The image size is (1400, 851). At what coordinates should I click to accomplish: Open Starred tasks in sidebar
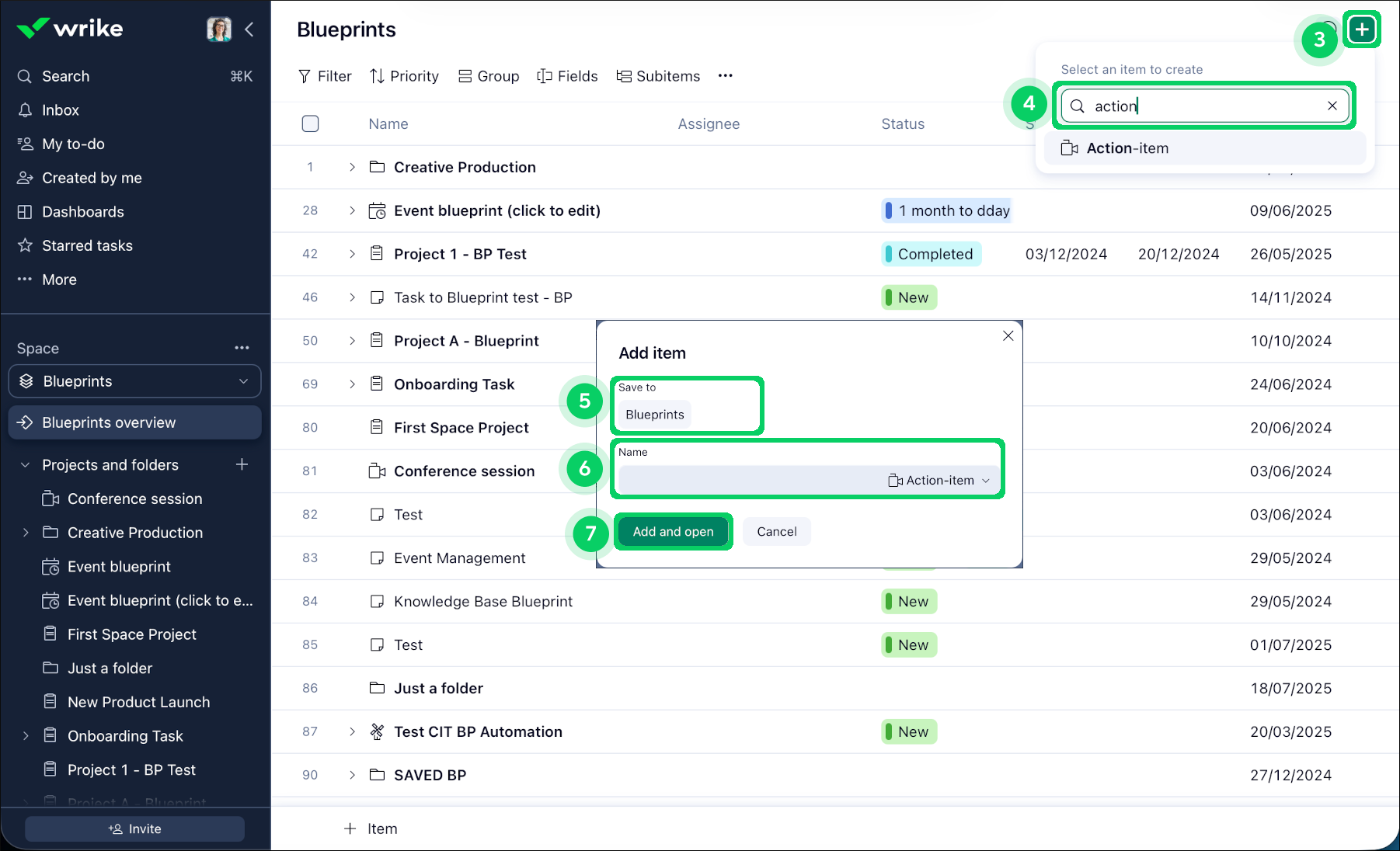87,245
